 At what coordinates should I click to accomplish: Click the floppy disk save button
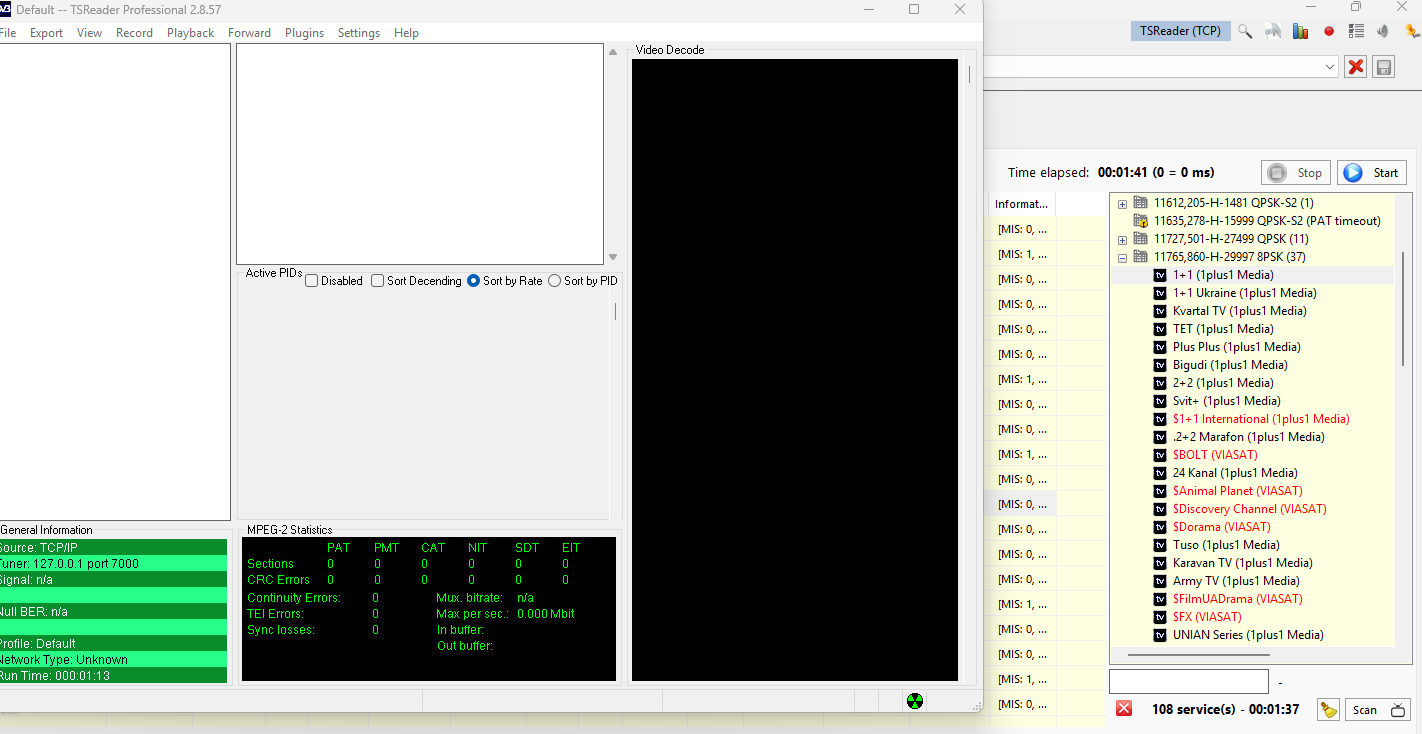tap(1384, 67)
